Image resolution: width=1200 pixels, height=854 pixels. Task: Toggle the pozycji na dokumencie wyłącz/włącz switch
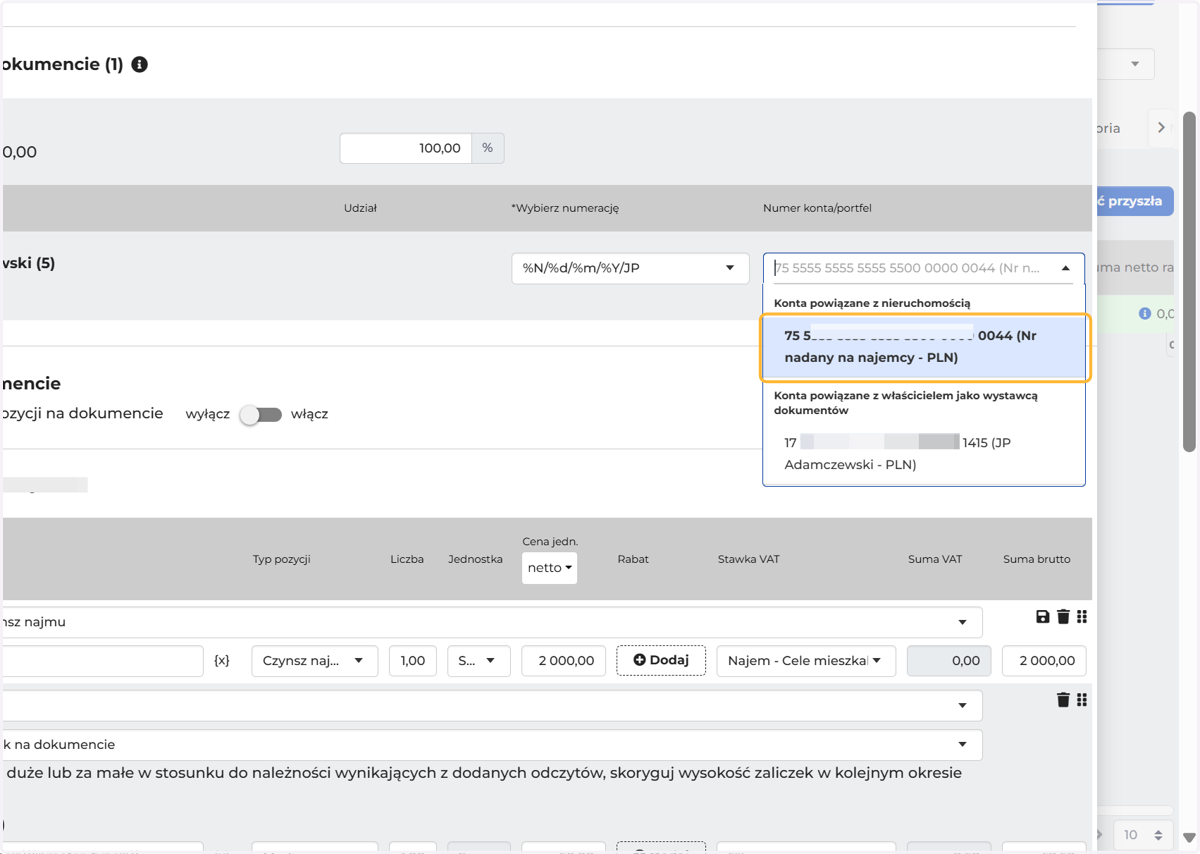tap(261, 414)
